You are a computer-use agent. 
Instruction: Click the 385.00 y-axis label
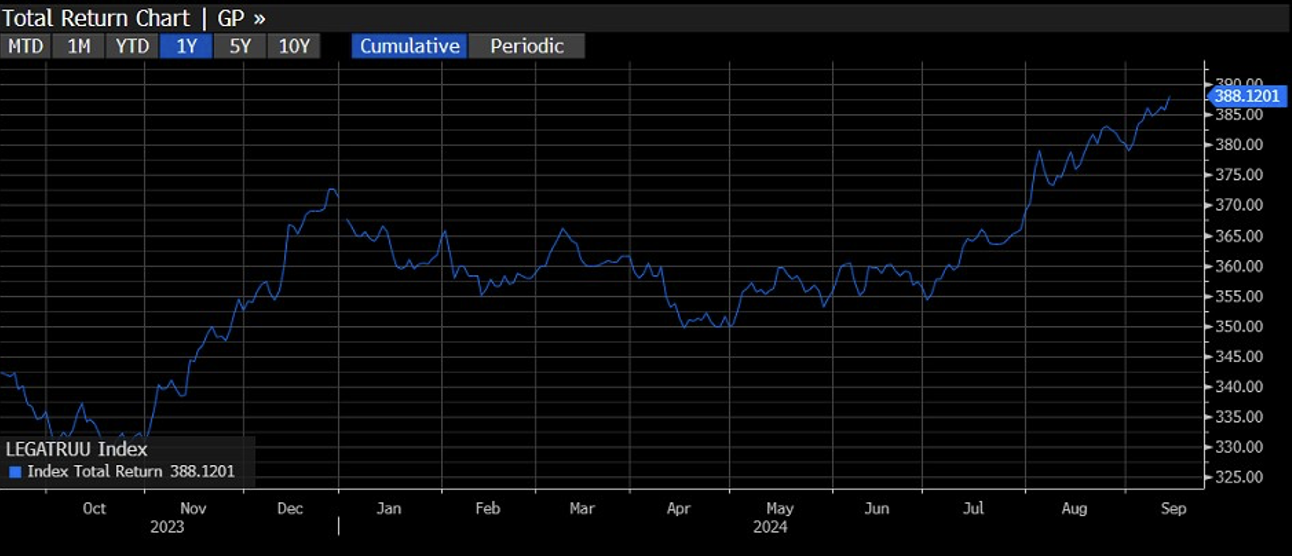pos(1239,114)
